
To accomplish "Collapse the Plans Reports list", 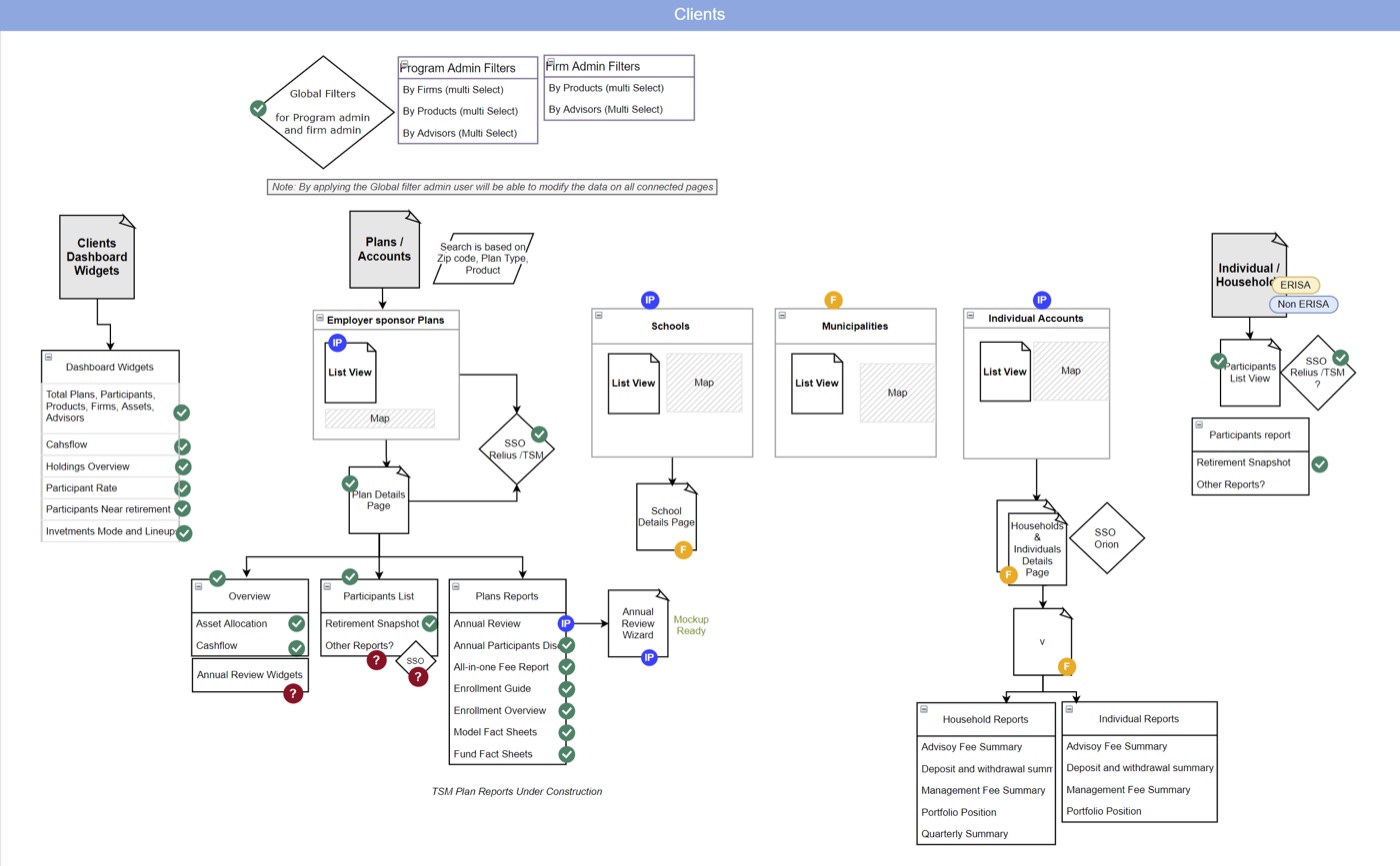I will 455,586.
